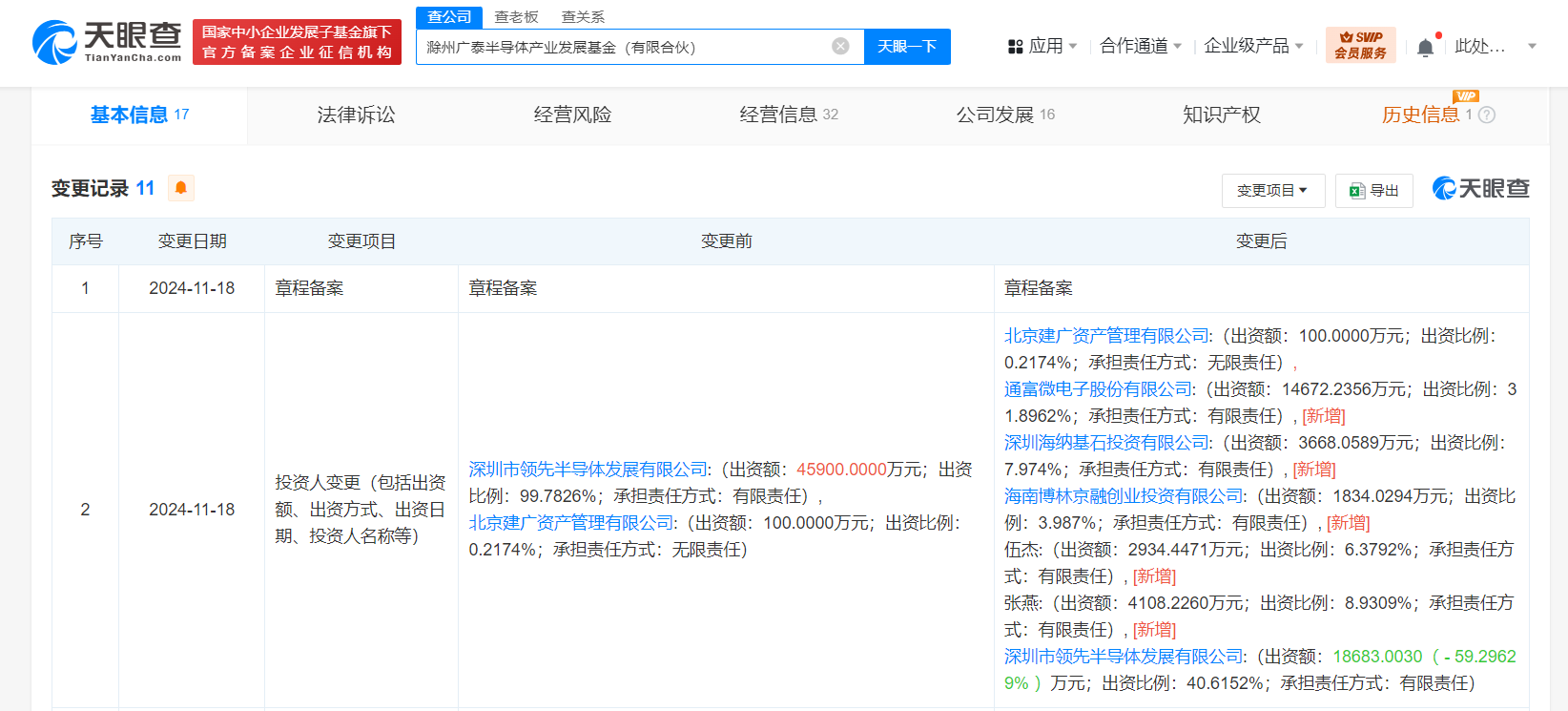Open SVIP member service badge
The image size is (1568, 711).
click(x=1360, y=45)
